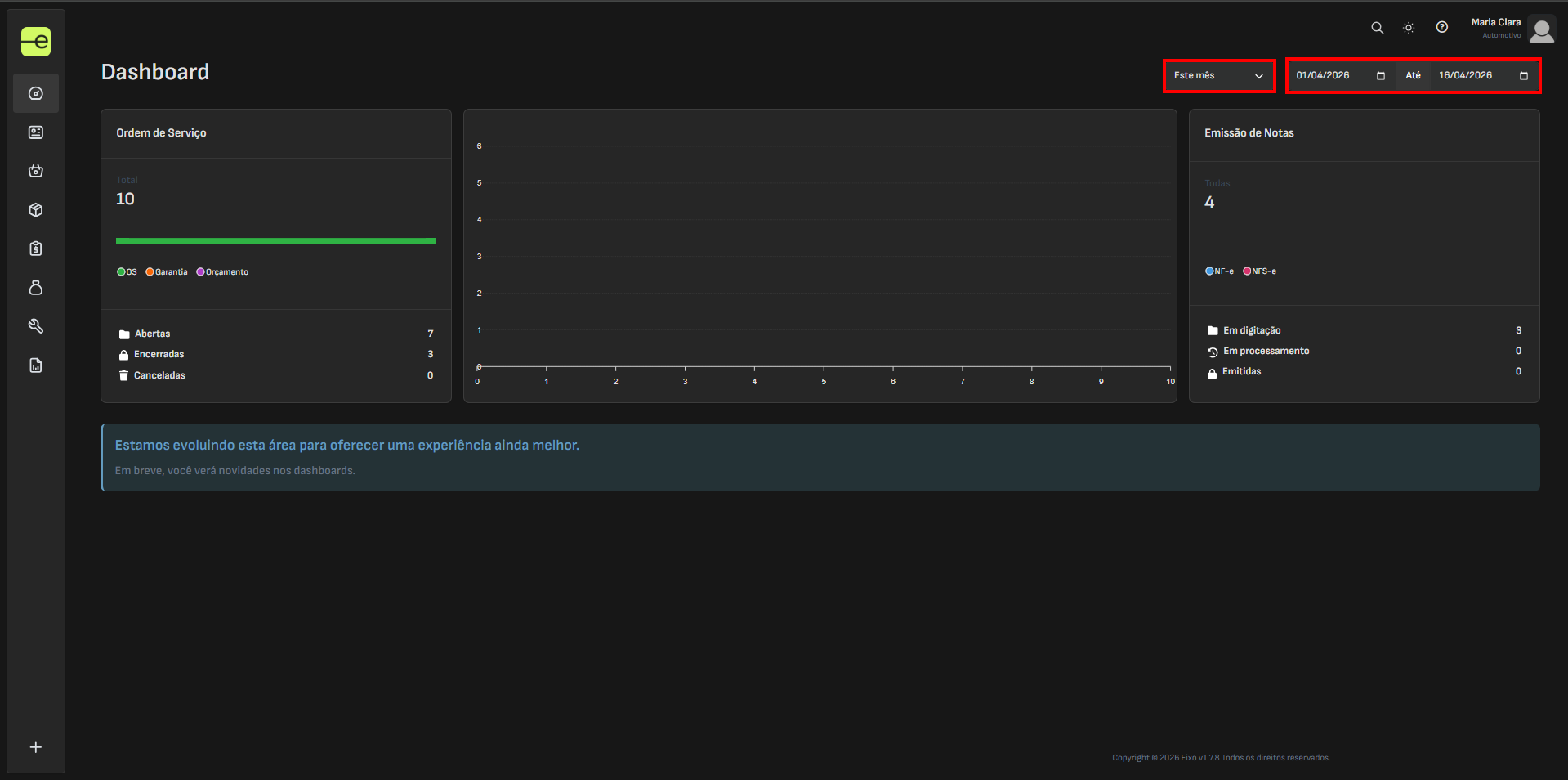This screenshot has height=780, width=1568.
Task: Click the 'Em breve, você verá novidades' text
Action: (235, 470)
